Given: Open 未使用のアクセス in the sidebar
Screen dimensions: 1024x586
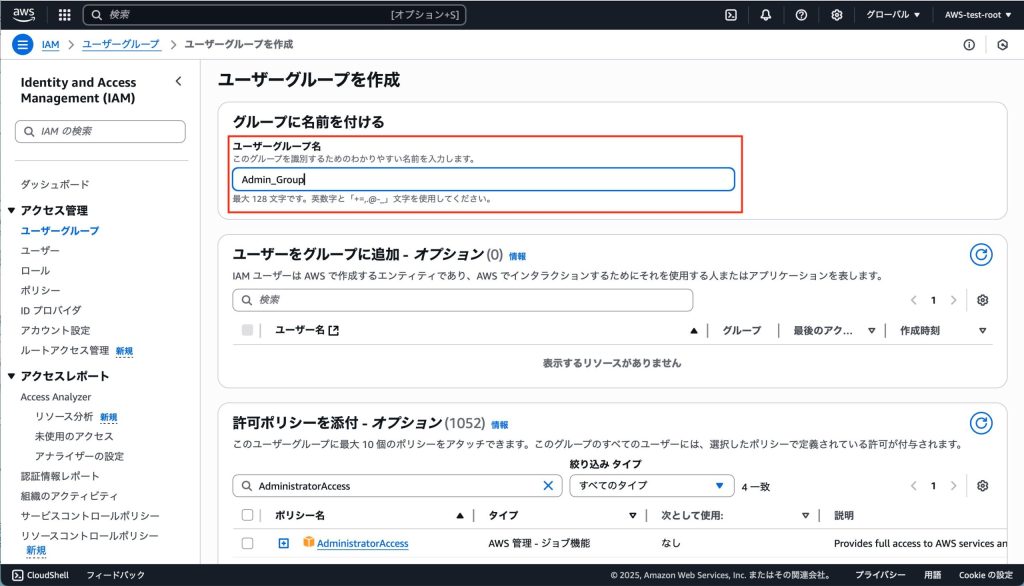Looking at the screenshot, I should click(74, 436).
